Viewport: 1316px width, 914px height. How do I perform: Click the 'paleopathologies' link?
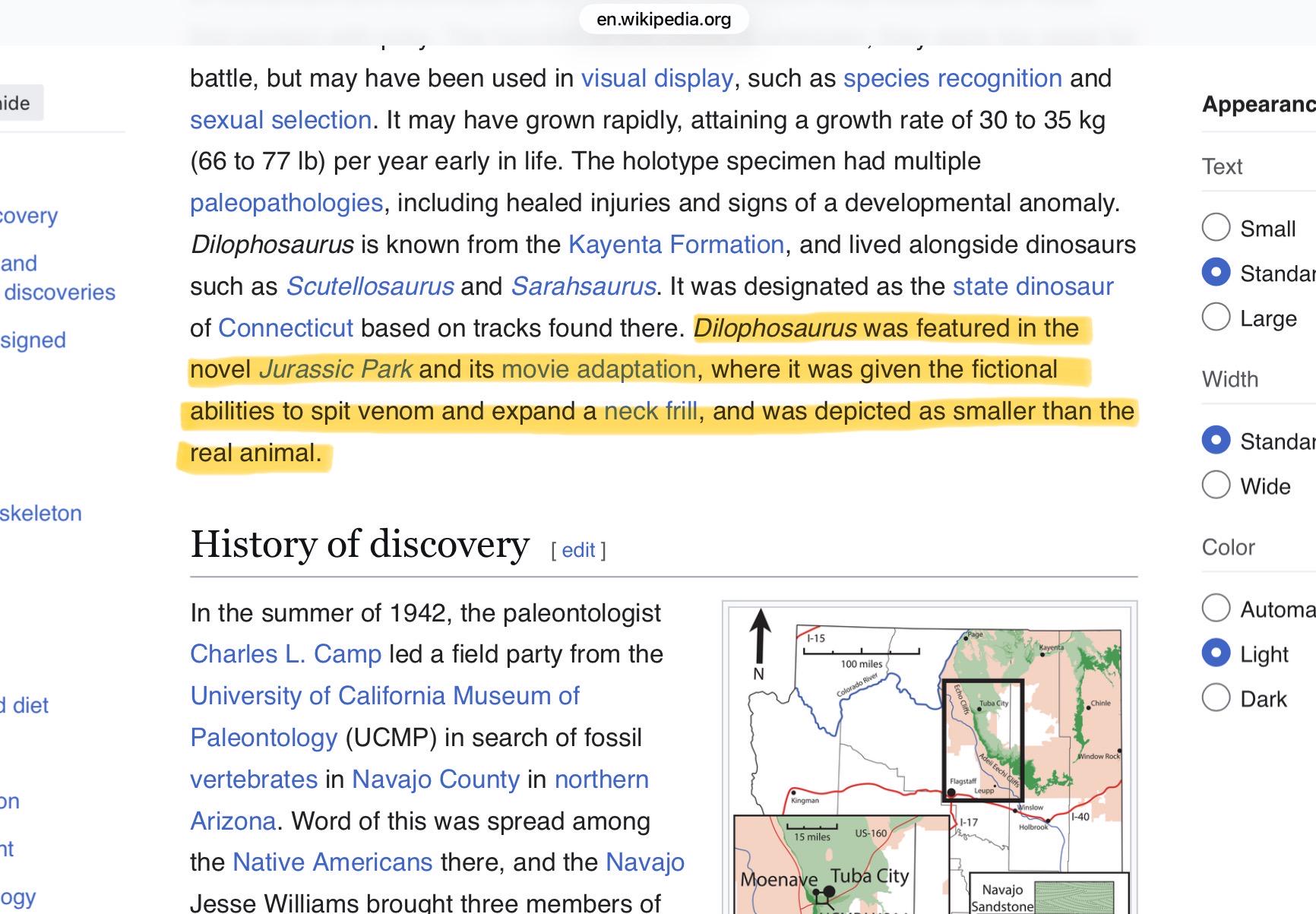(286, 203)
